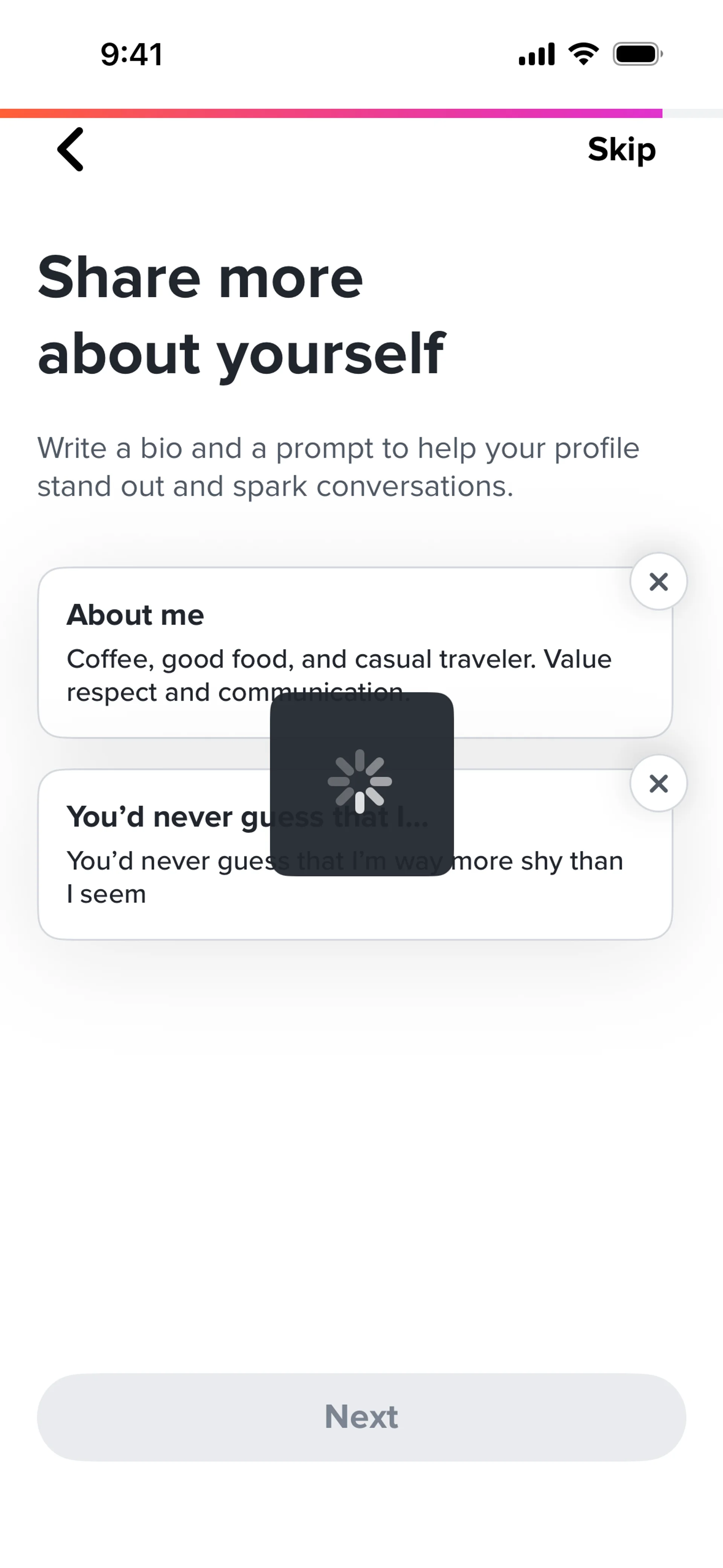The width and height of the screenshot is (723, 1568).
Task: Tap the unfilled gray end of progress bar
Action: pos(692,113)
